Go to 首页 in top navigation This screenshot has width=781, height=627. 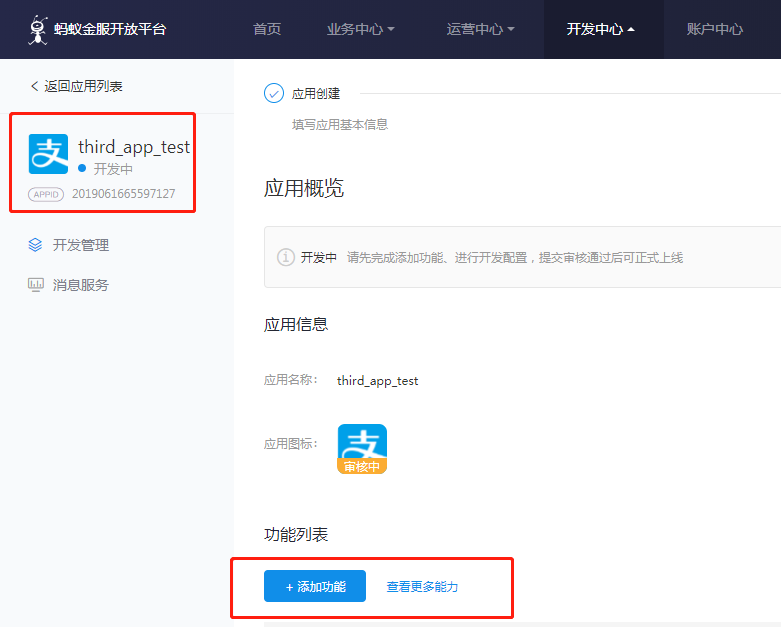coord(267,29)
